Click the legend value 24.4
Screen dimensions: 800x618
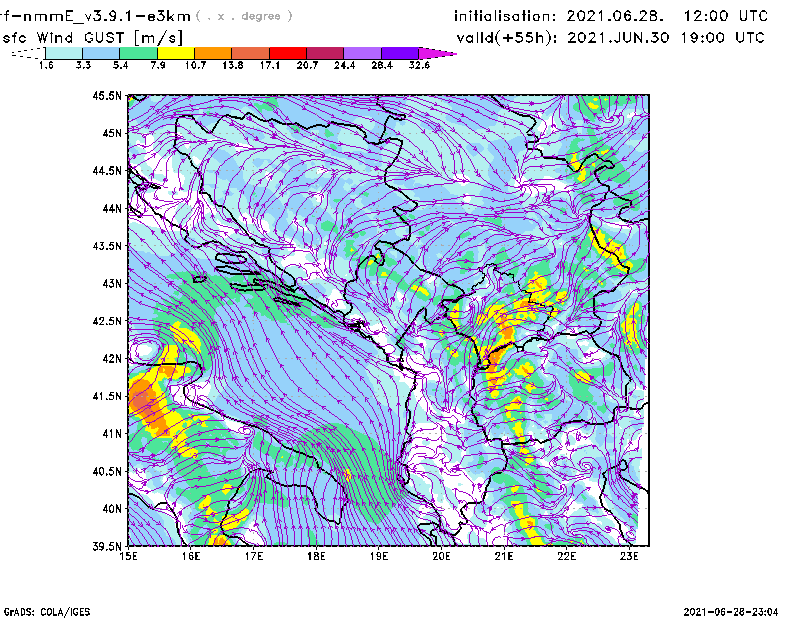pos(344,65)
